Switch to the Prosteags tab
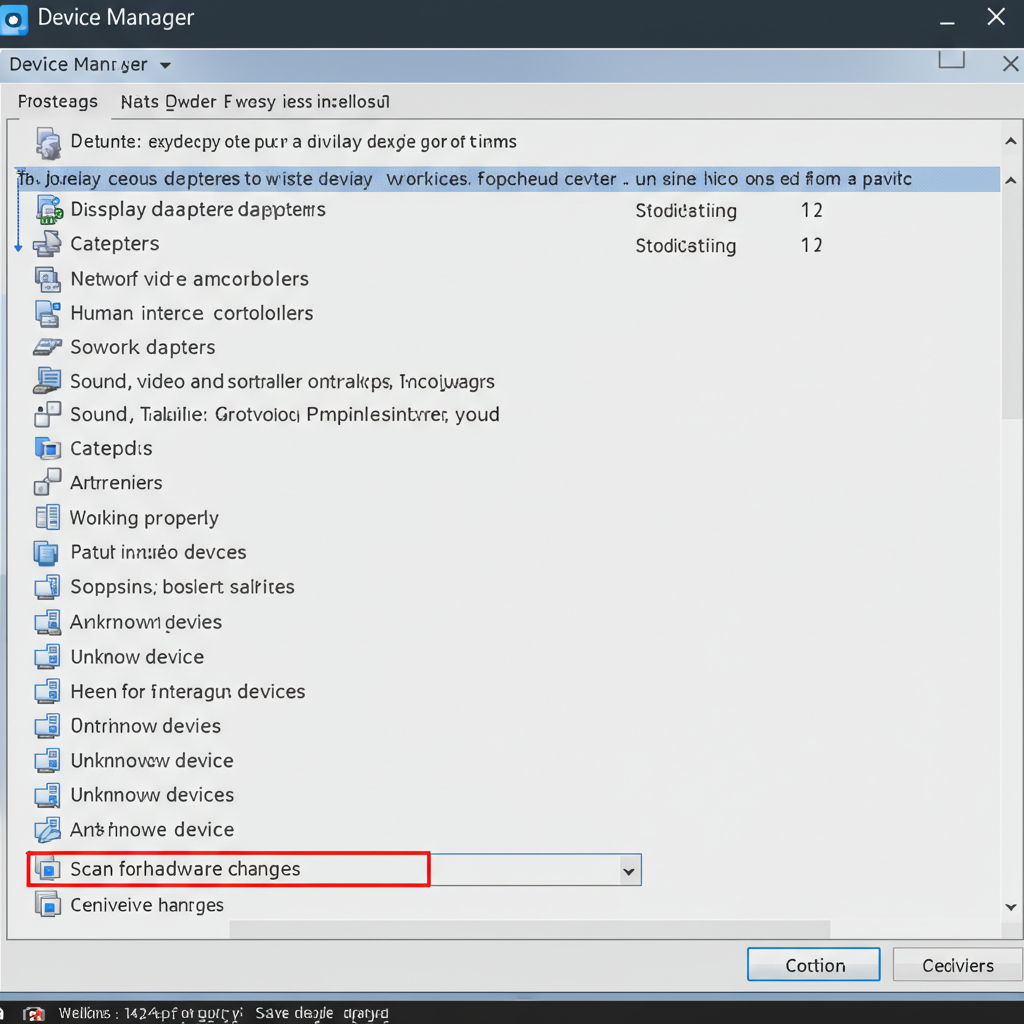Image resolution: width=1024 pixels, height=1024 pixels. (57, 102)
